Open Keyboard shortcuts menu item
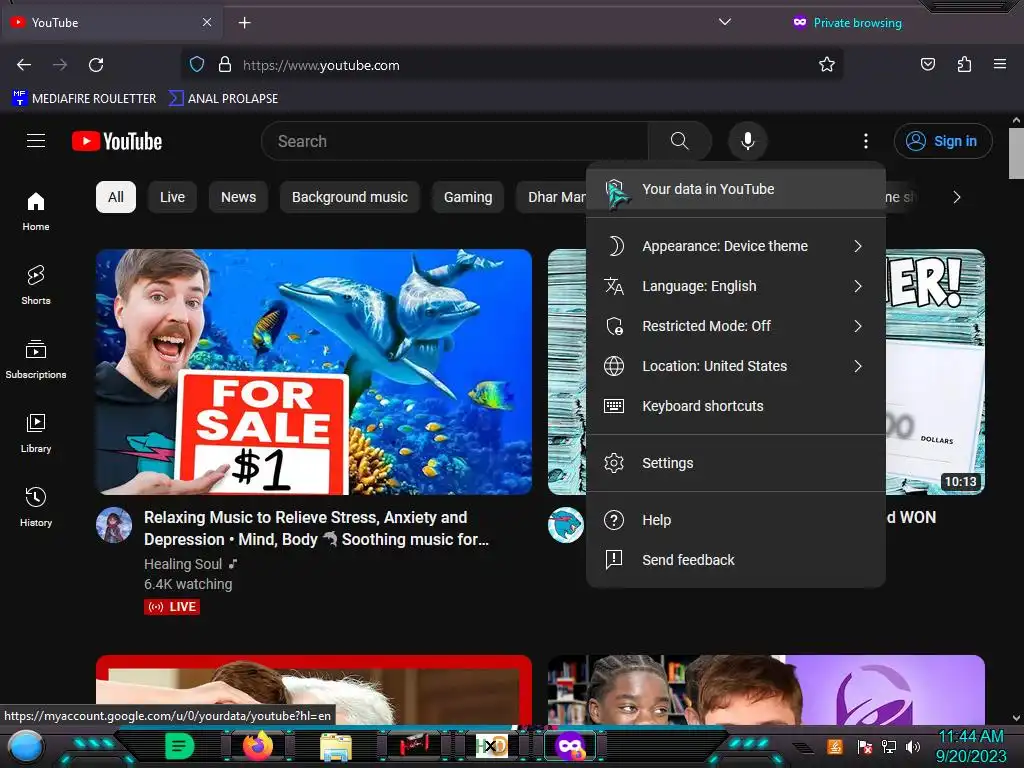Viewport: 1024px width, 768px height. [x=736, y=406]
